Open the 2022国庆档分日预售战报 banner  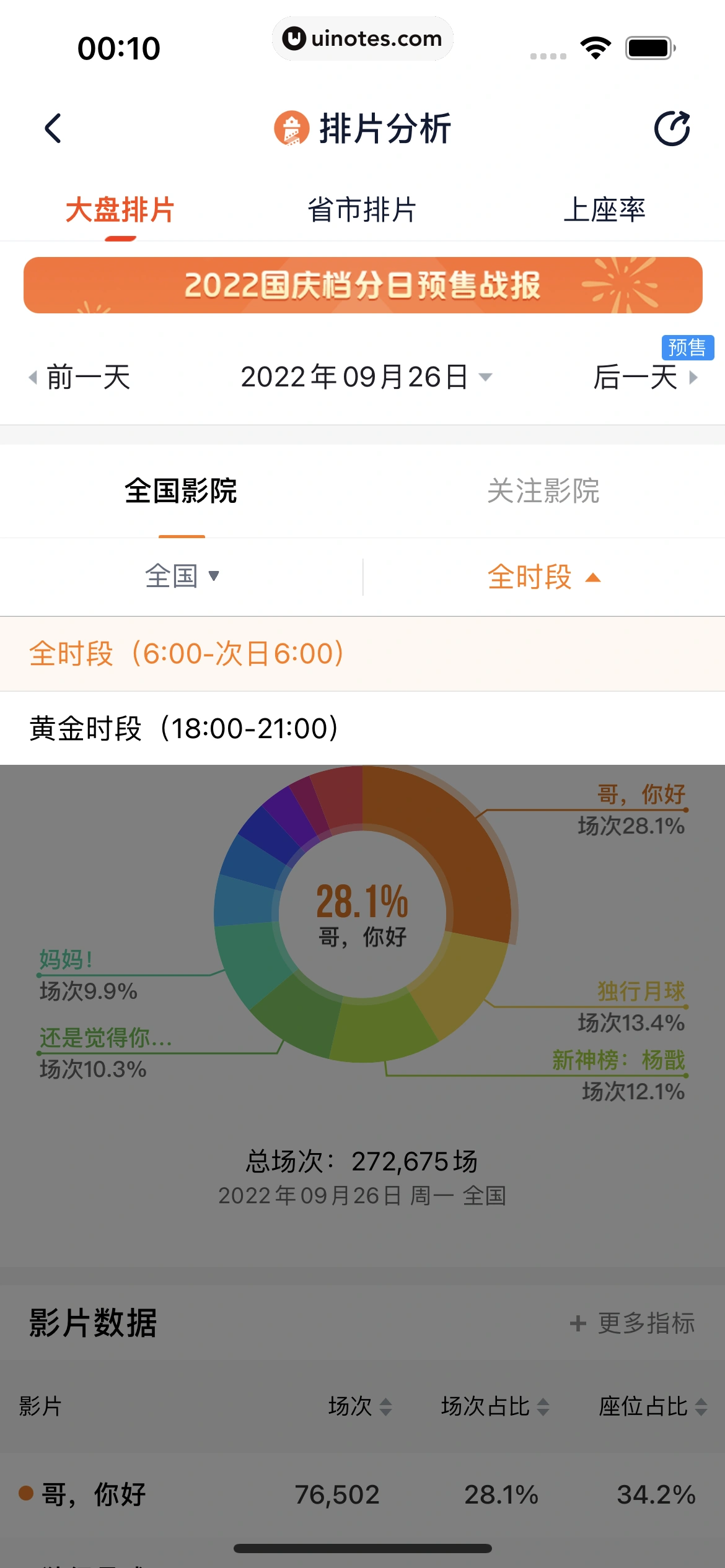(x=362, y=285)
